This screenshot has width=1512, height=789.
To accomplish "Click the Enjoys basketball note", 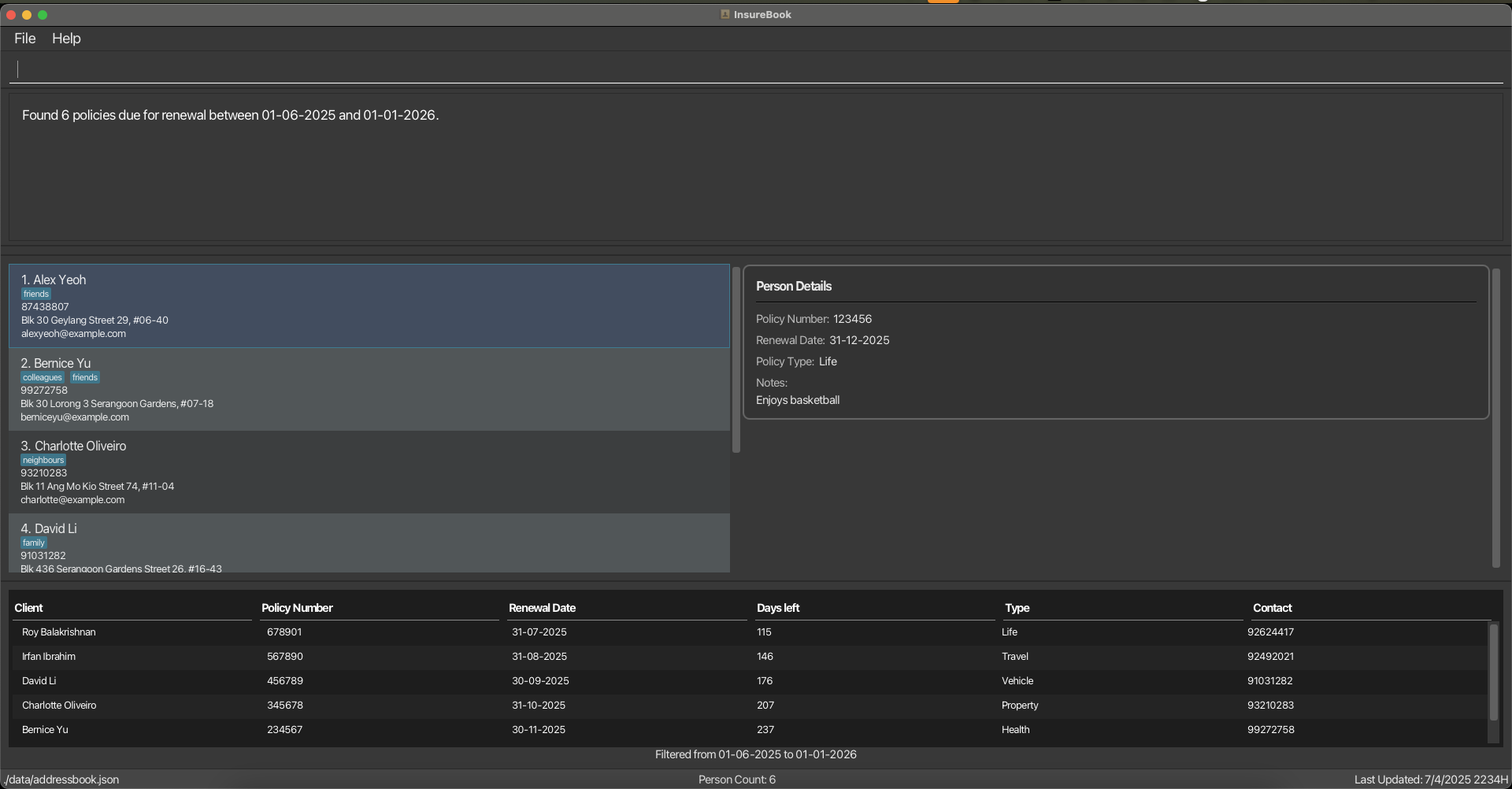I will coord(798,400).
